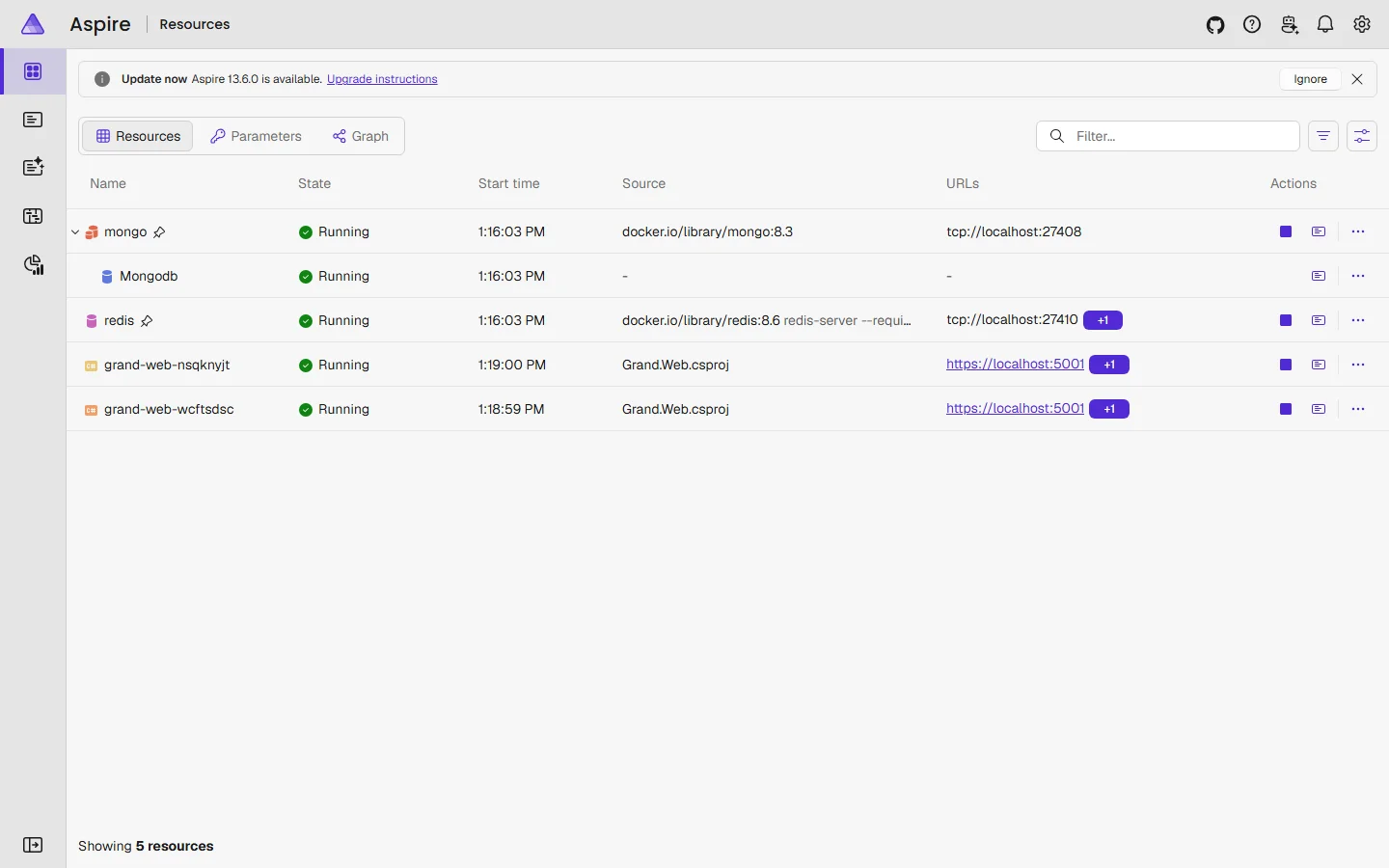Sort by the Start time column header

[509, 183]
